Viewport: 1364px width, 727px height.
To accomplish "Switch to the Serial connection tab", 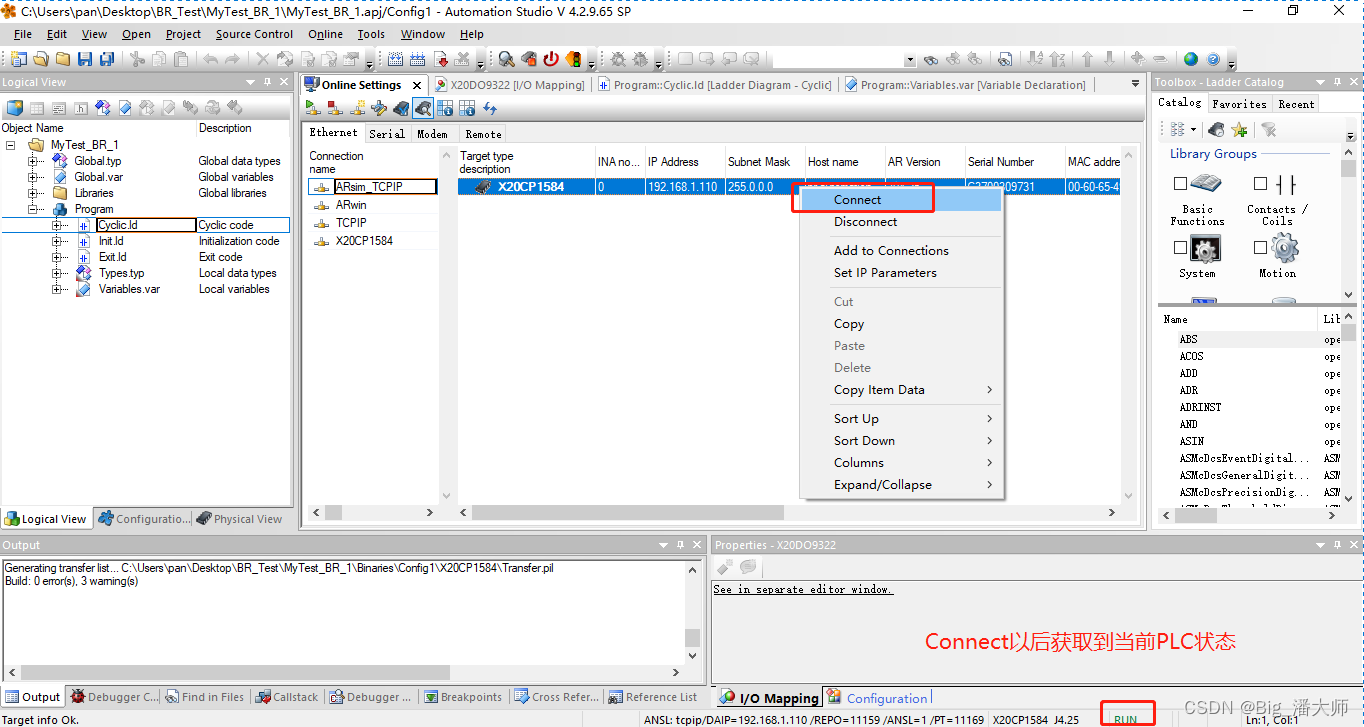I will click(387, 134).
